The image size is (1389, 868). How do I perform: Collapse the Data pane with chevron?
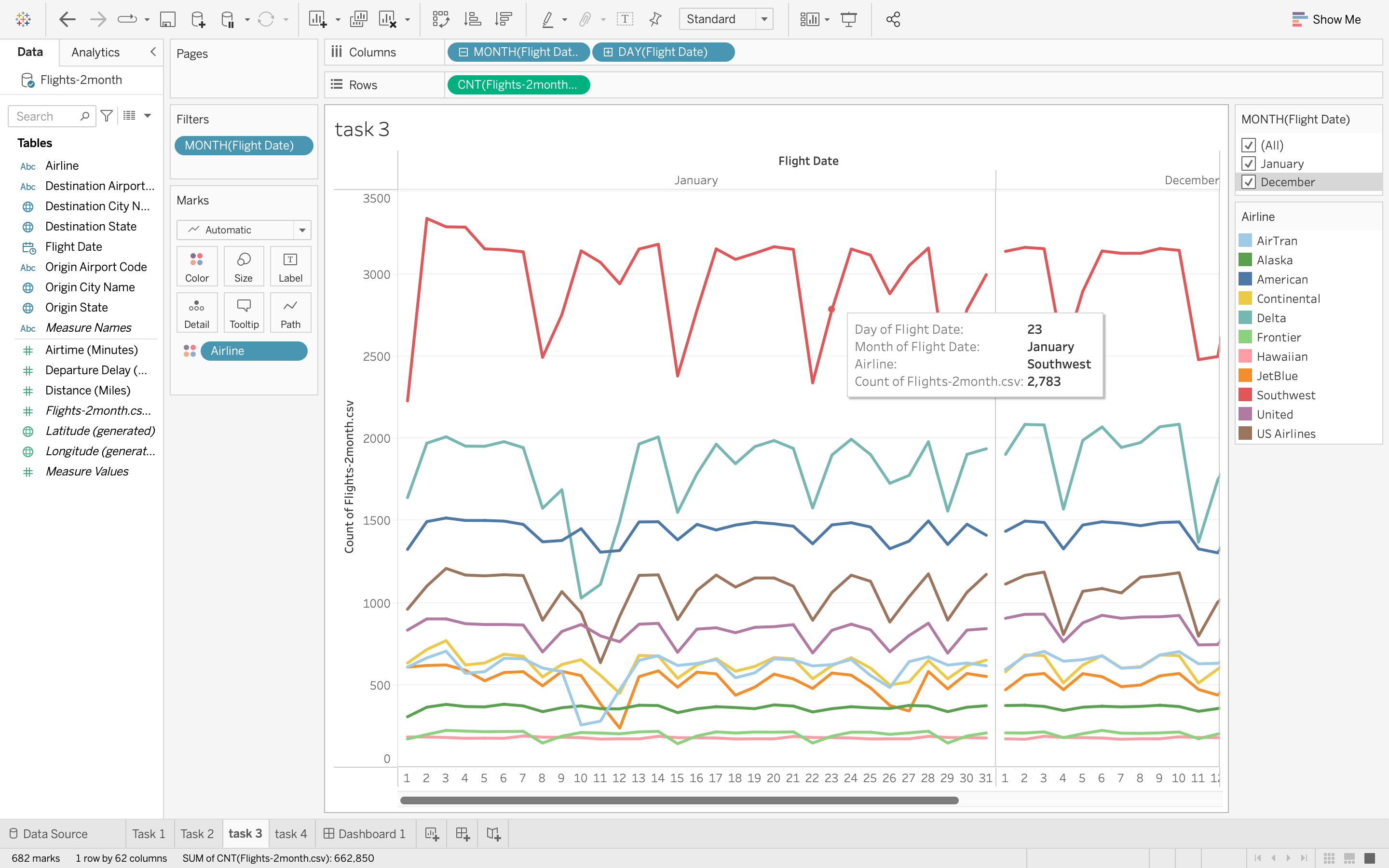pyautogui.click(x=153, y=52)
